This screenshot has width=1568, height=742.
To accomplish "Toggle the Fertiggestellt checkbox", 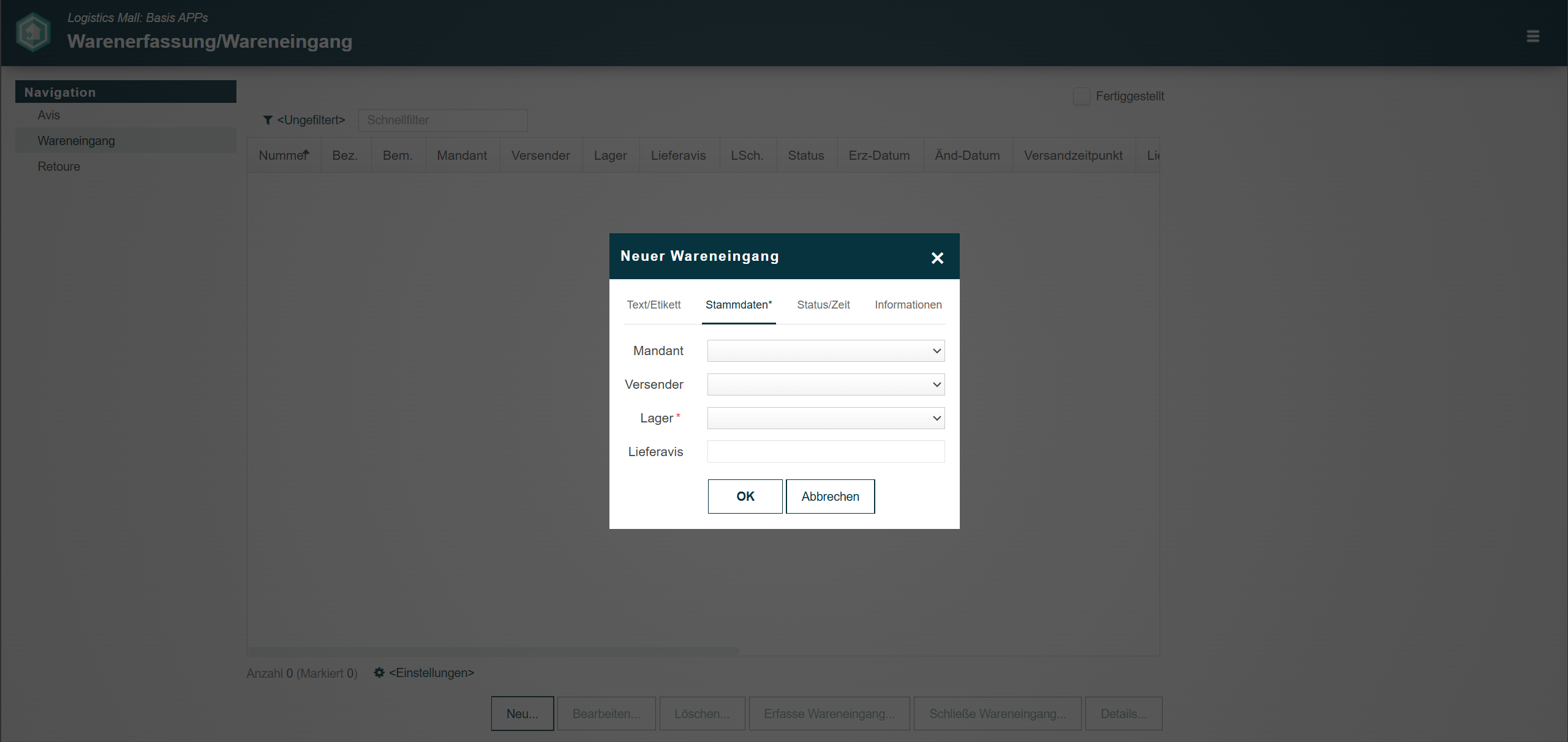I will 1082,97.
